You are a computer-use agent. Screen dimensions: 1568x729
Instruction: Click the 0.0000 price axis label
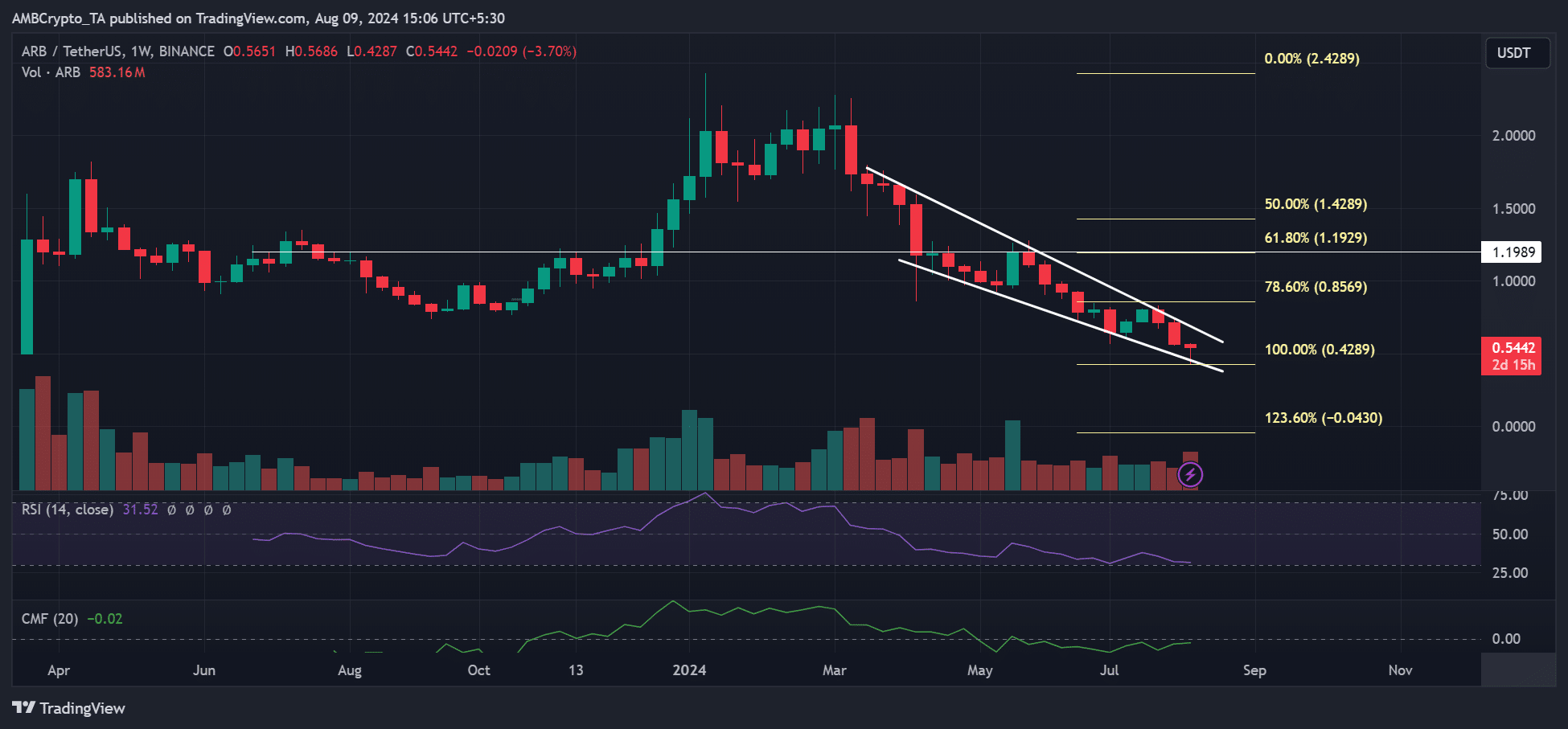point(1514,427)
